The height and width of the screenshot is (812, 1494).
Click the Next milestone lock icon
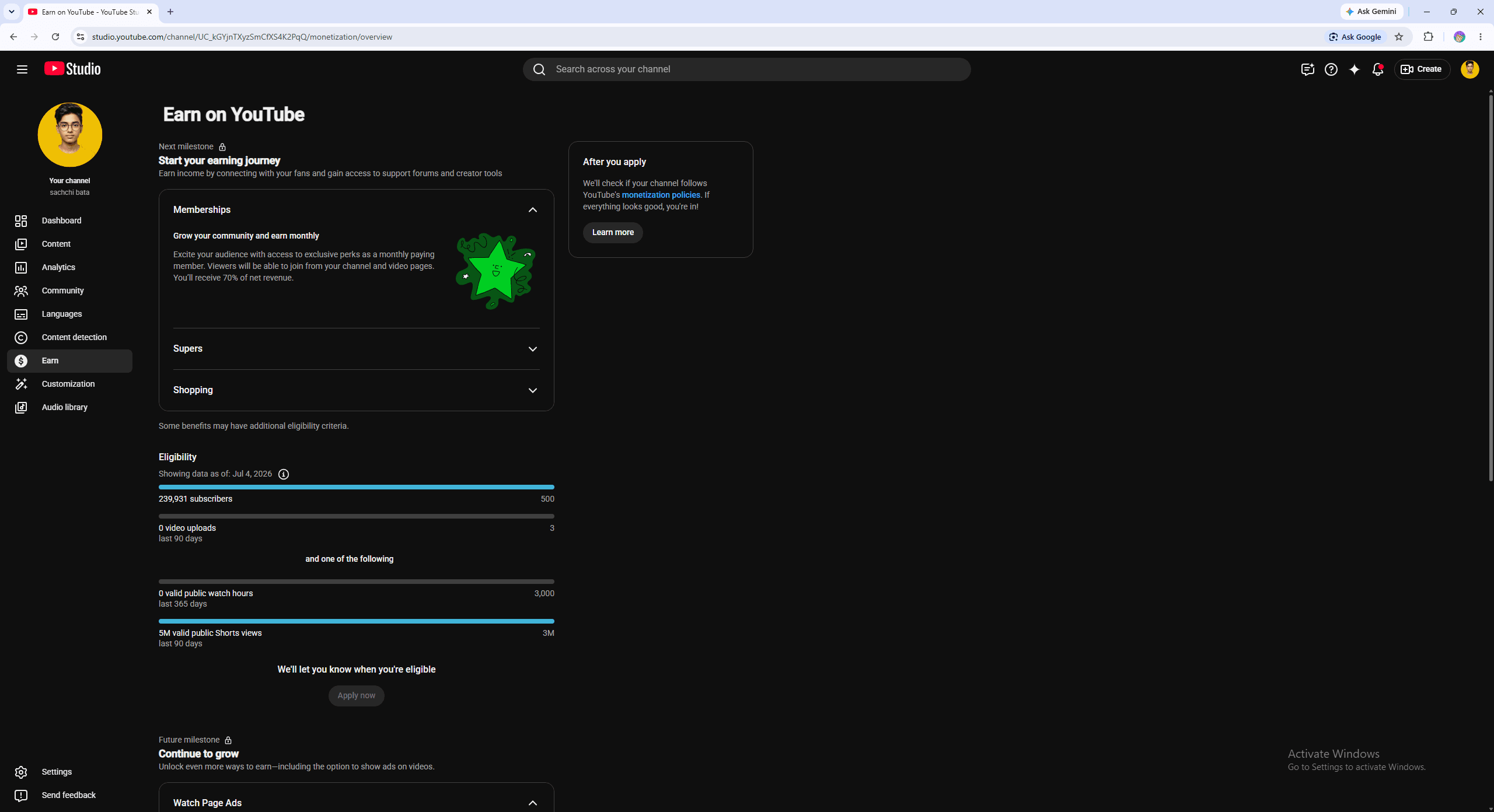click(222, 147)
